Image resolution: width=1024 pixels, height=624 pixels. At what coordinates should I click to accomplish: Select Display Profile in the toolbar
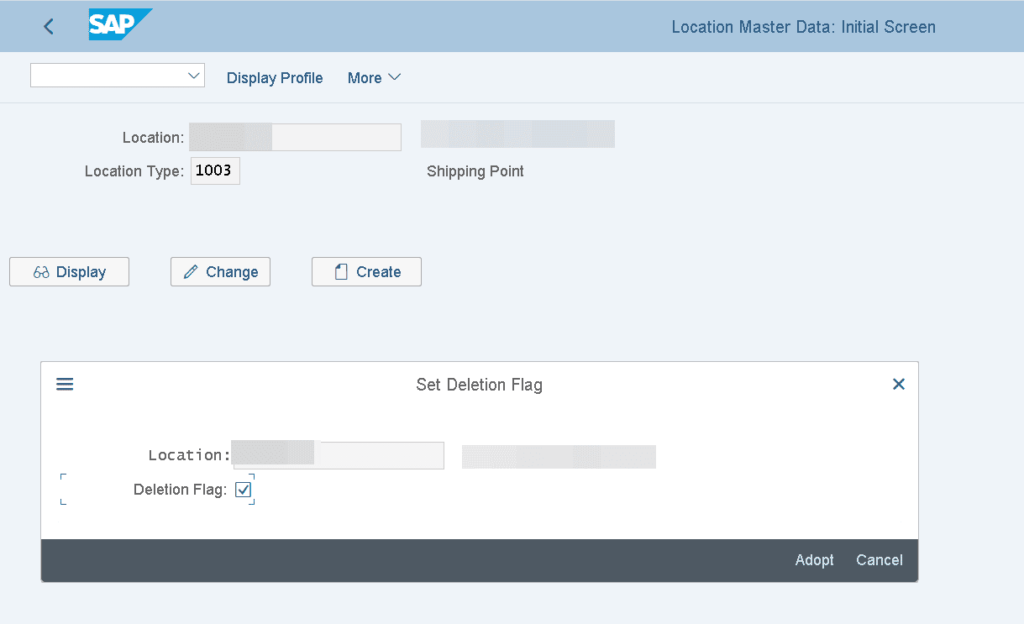point(274,78)
